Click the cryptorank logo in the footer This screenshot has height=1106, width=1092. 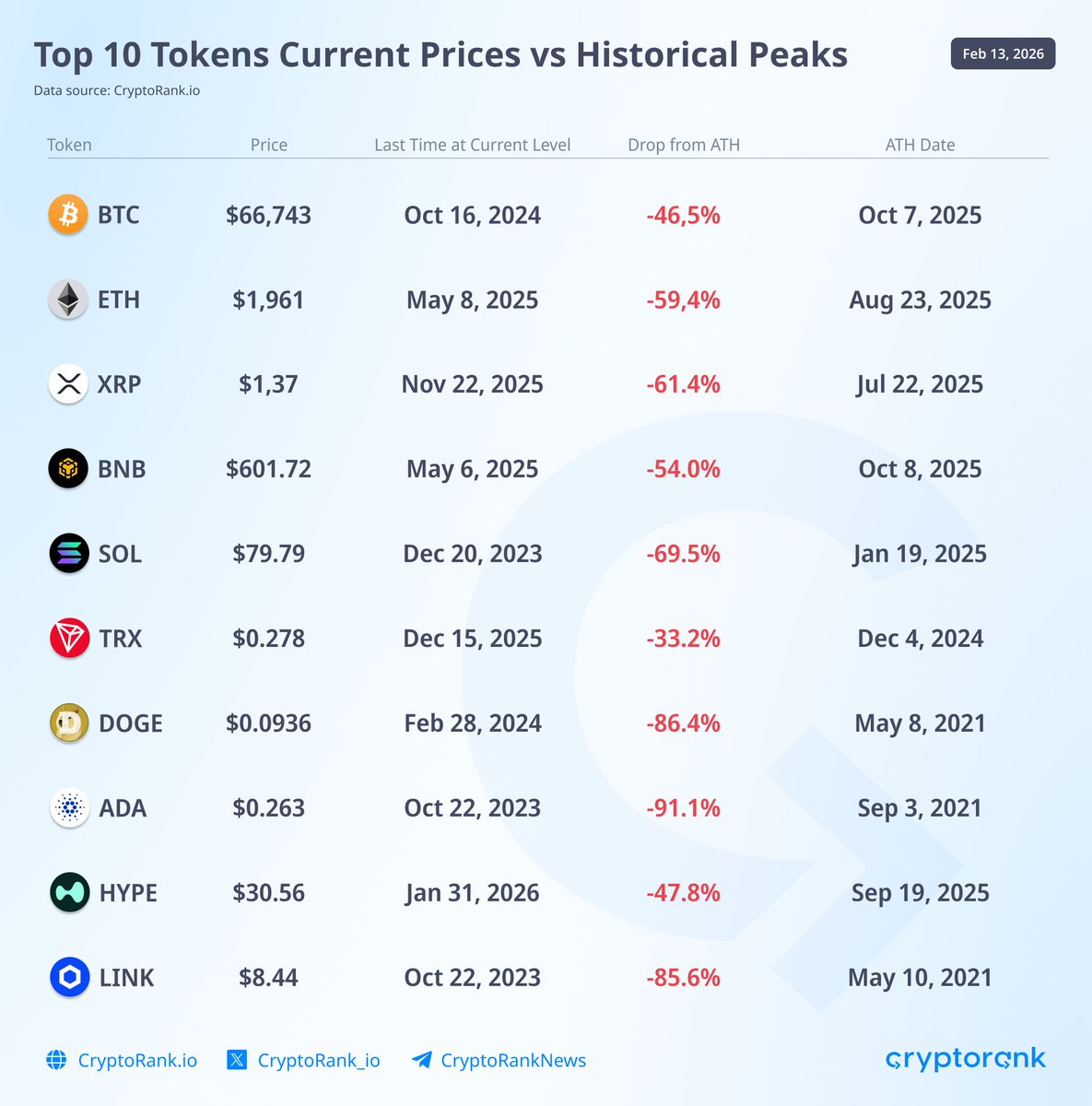pyautogui.click(x=966, y=1059)
